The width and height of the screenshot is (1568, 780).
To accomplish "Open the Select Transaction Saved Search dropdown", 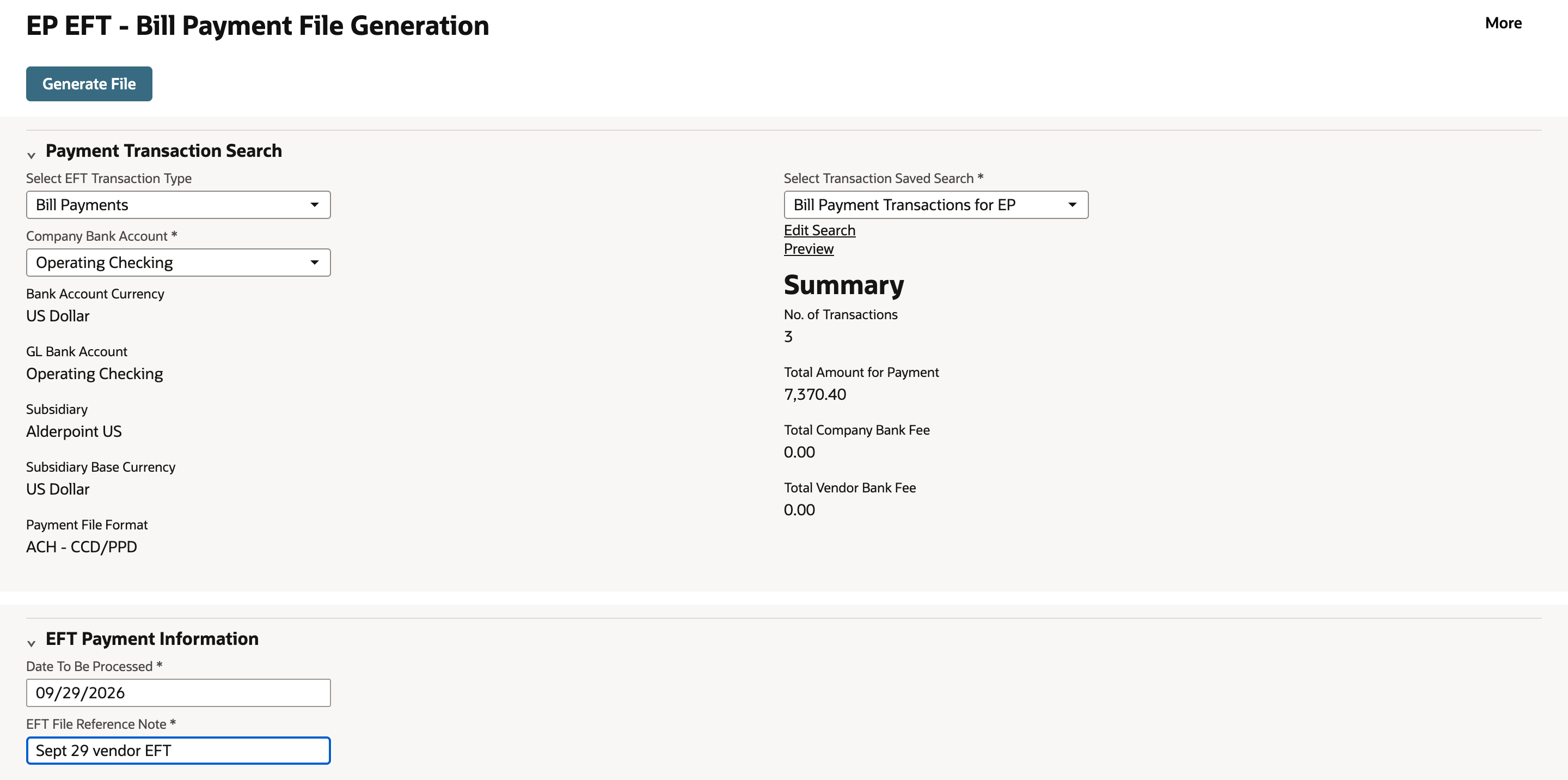I will tap(935, 205).
